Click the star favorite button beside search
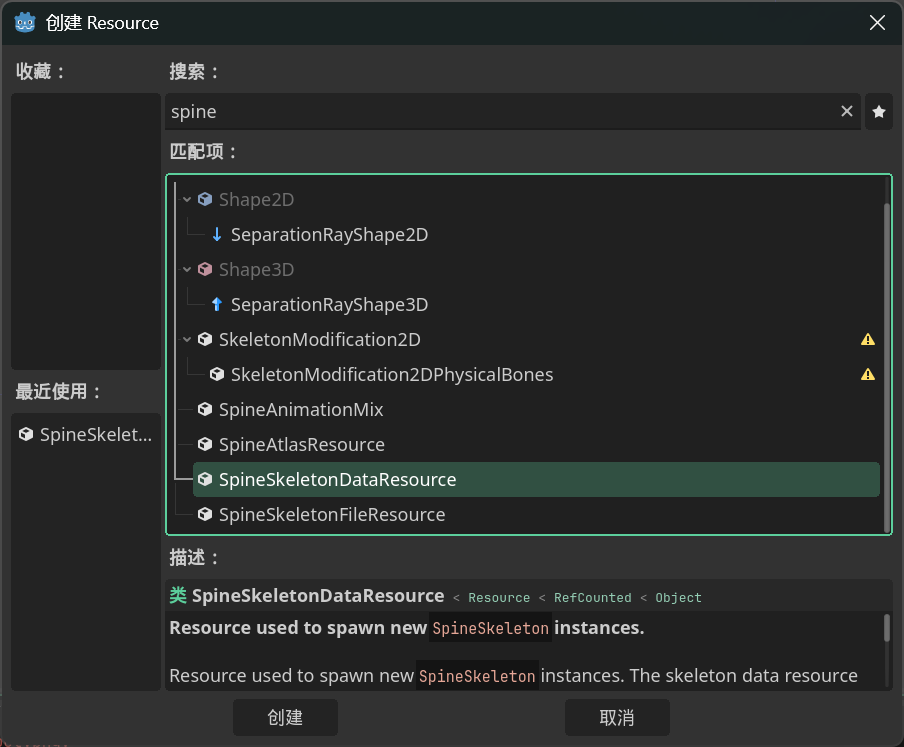The image size is (904, 747). (x=879, y=112)
